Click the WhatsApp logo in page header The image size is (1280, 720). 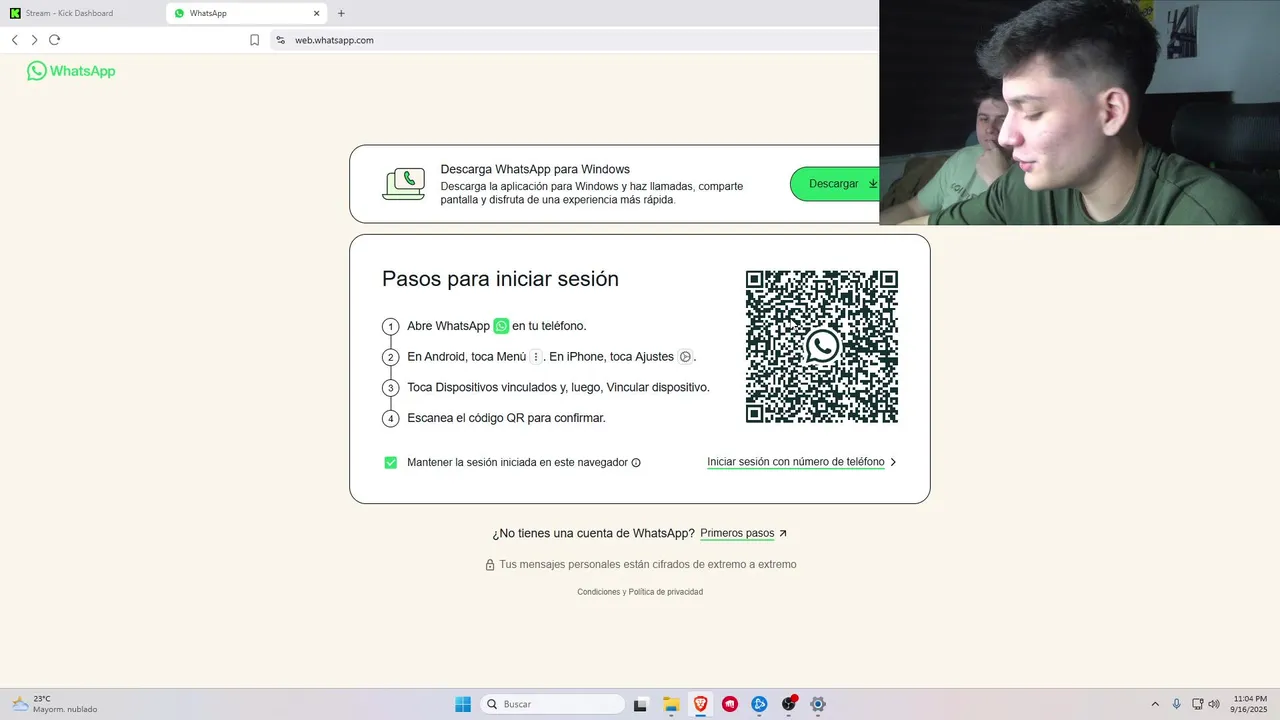tap(71, 71)
